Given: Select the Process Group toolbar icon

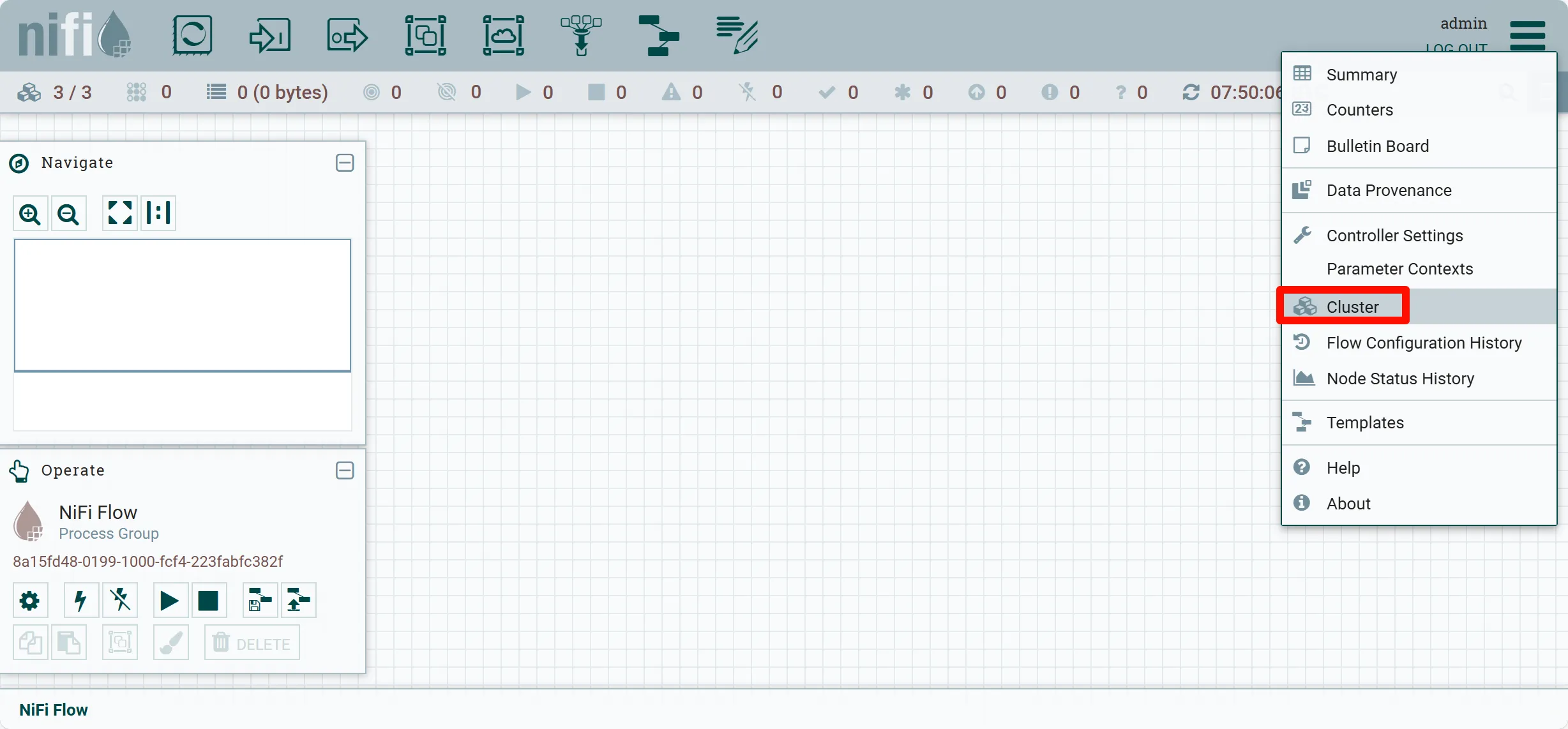Looking at the screenshot, I should pos(426,35).
